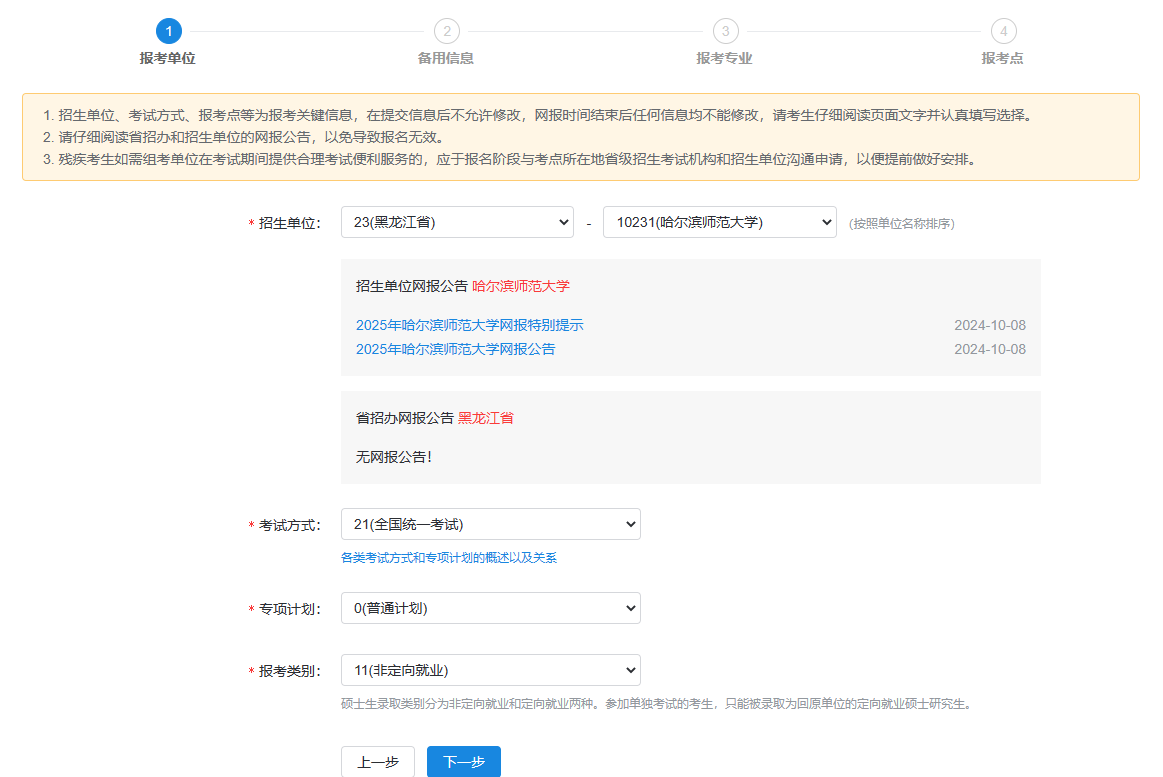Screen dimensions: 1163x777
Task: Open the university dropdown showing 10231(哈尔滨师范大学)
Action: point(719,221)
